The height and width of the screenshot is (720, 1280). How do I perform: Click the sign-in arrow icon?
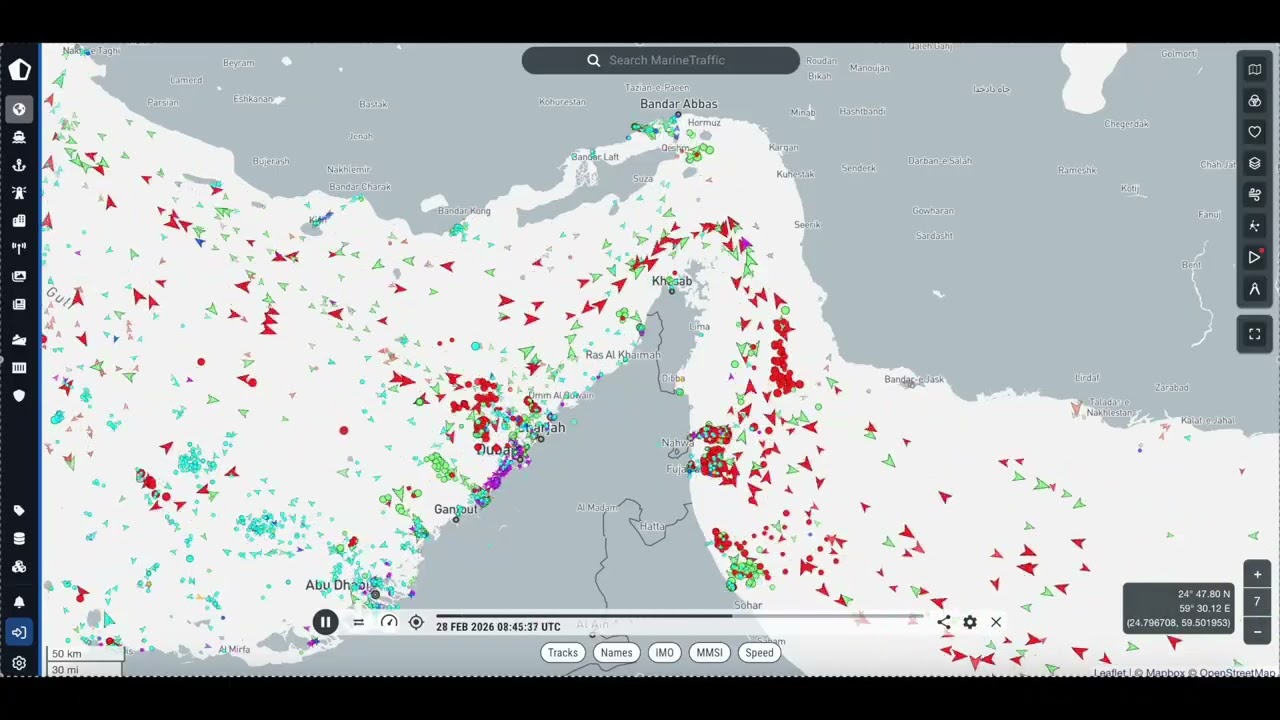pos(19,632)
